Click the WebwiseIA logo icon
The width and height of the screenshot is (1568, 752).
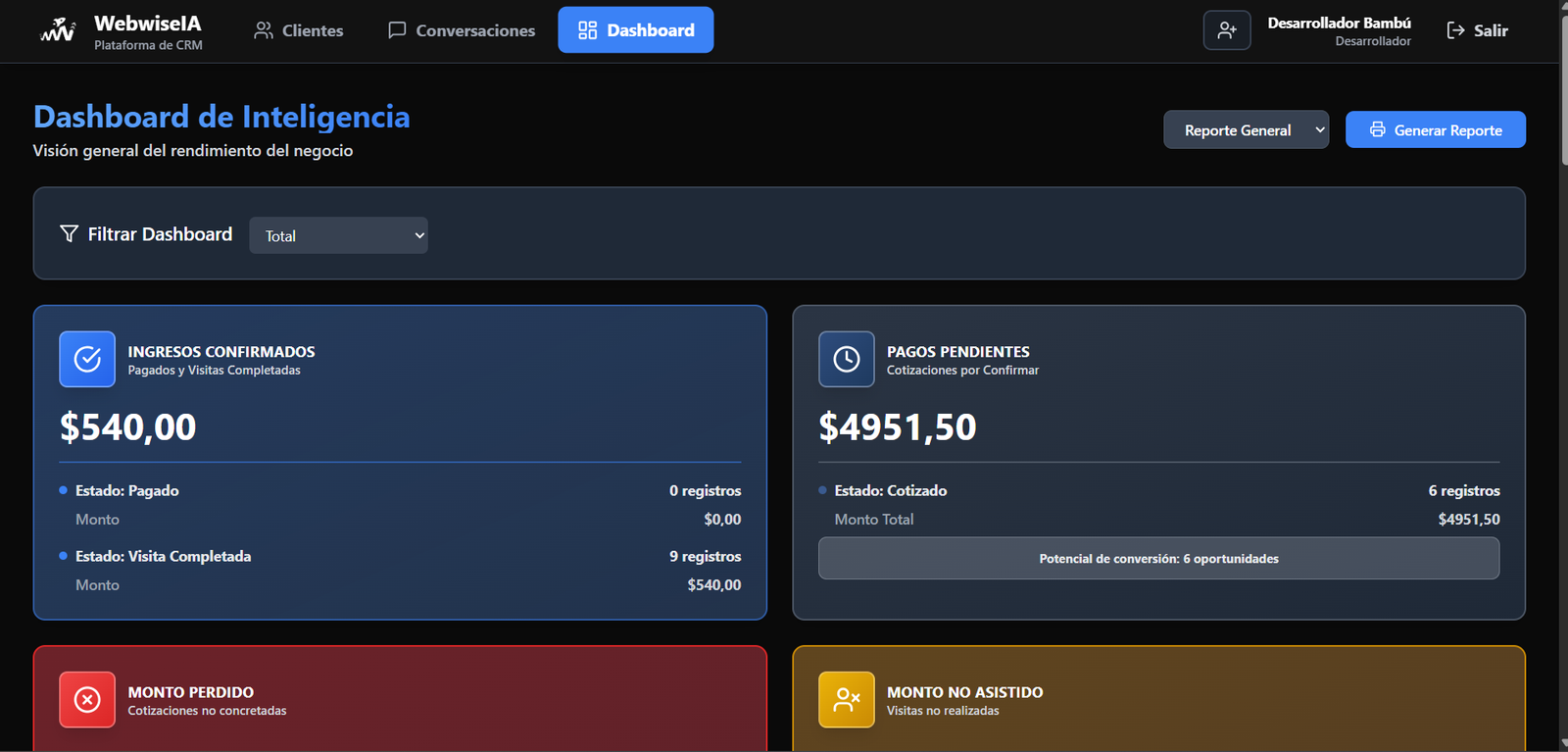click(58, 30)
